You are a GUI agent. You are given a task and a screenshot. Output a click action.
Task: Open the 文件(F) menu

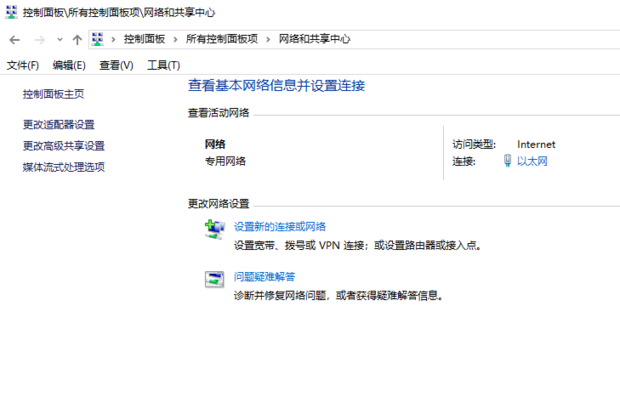(x=23, y=65)
